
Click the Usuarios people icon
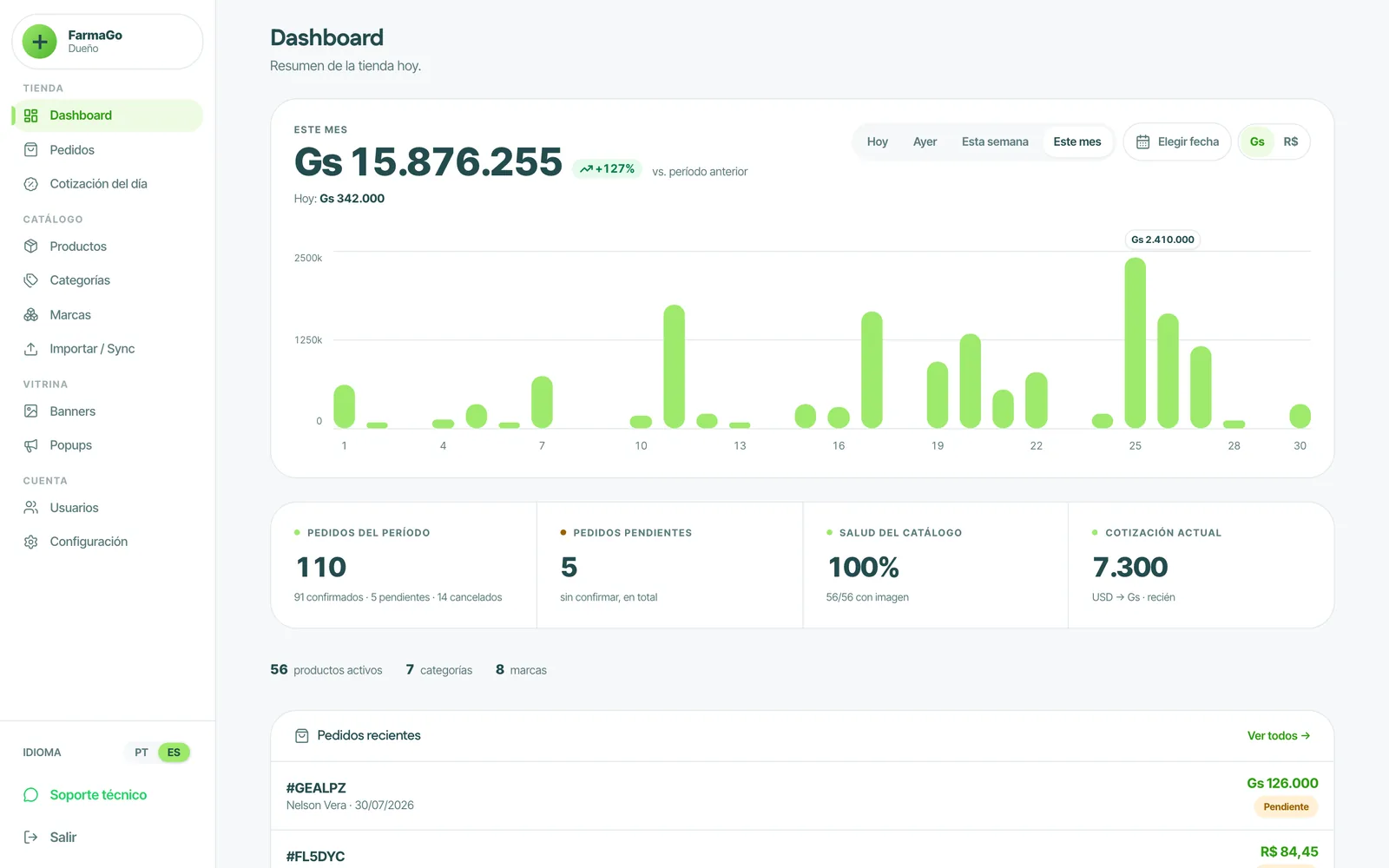click(x=31, y=508)
